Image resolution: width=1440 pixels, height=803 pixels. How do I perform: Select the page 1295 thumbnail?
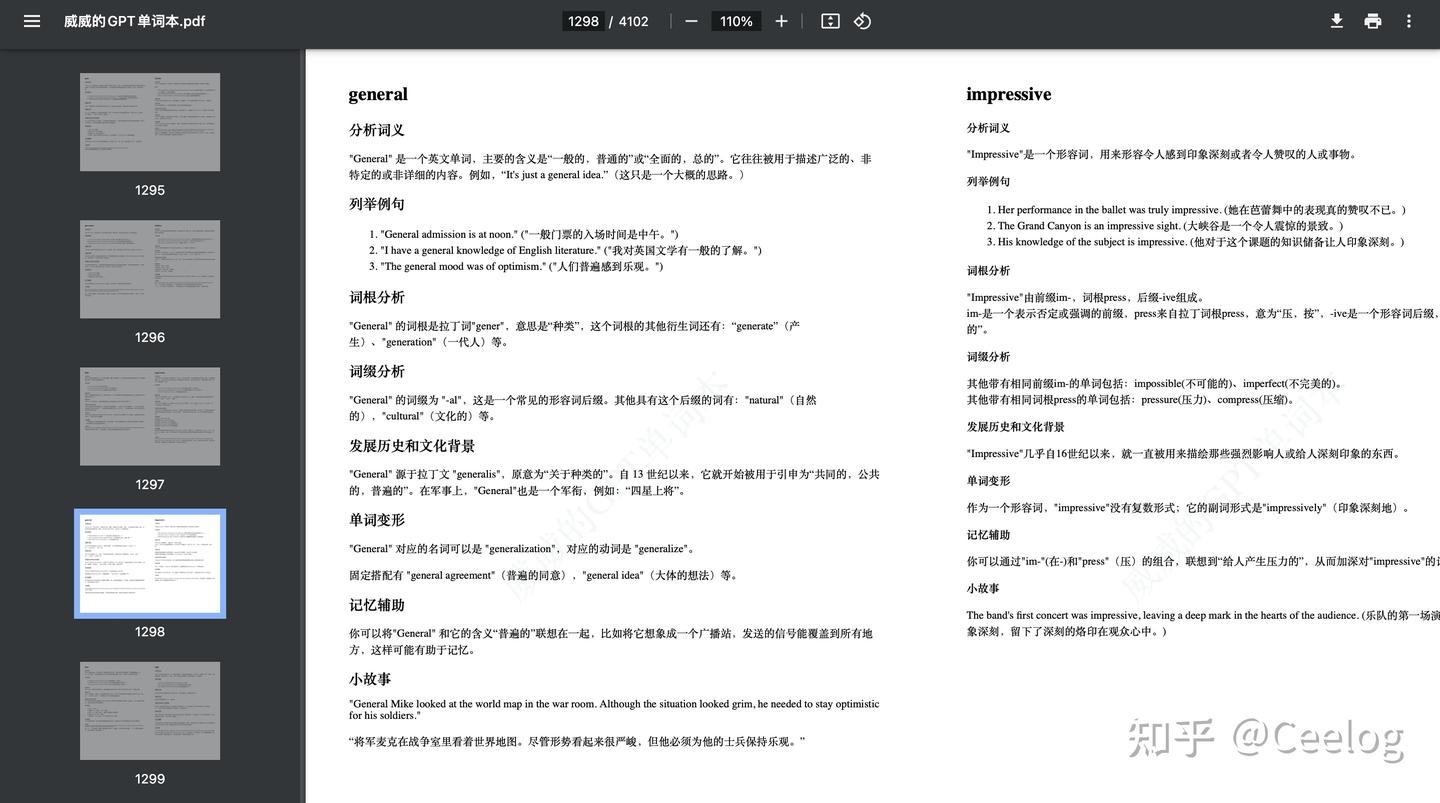point(149,121)
